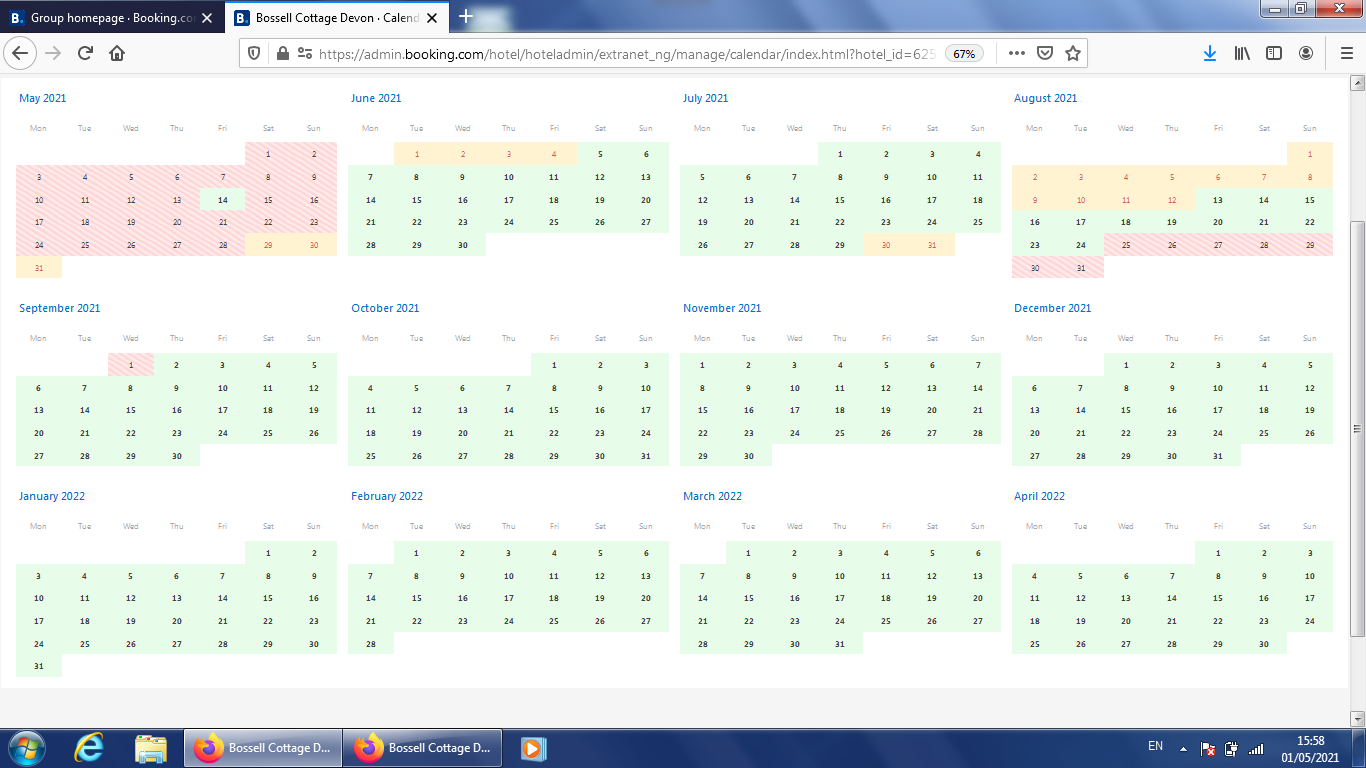
Task: Click the Firefox Home icon
Action: click(117, 54)
